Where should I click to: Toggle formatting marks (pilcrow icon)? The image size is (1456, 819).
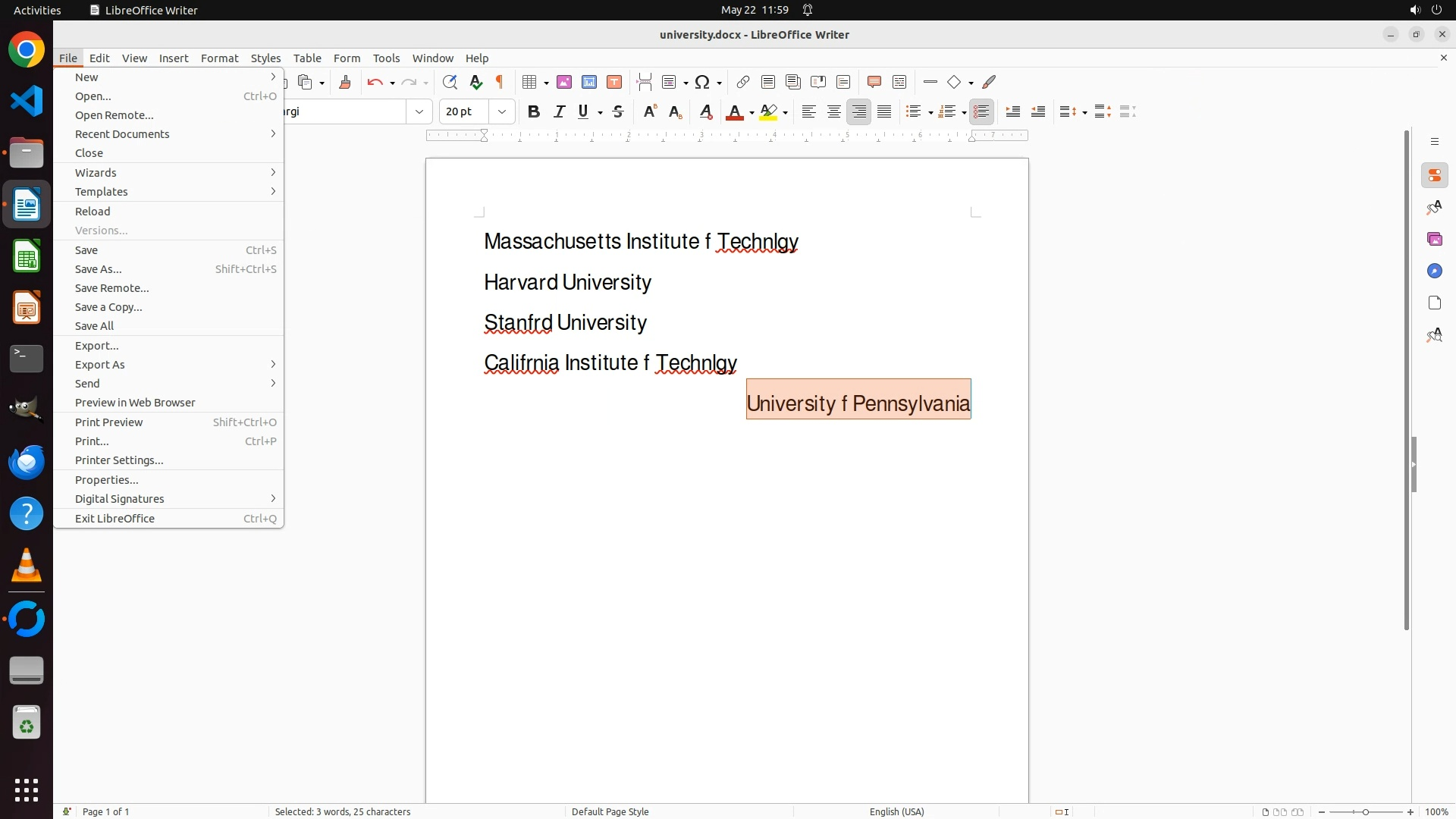tap(500, 82)
